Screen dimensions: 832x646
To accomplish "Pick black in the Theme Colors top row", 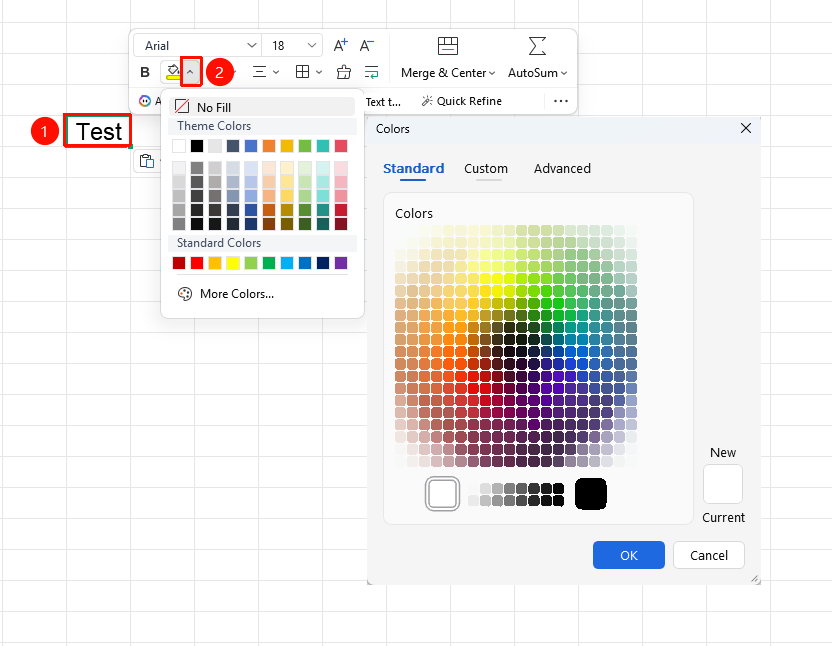I will 197,146.
